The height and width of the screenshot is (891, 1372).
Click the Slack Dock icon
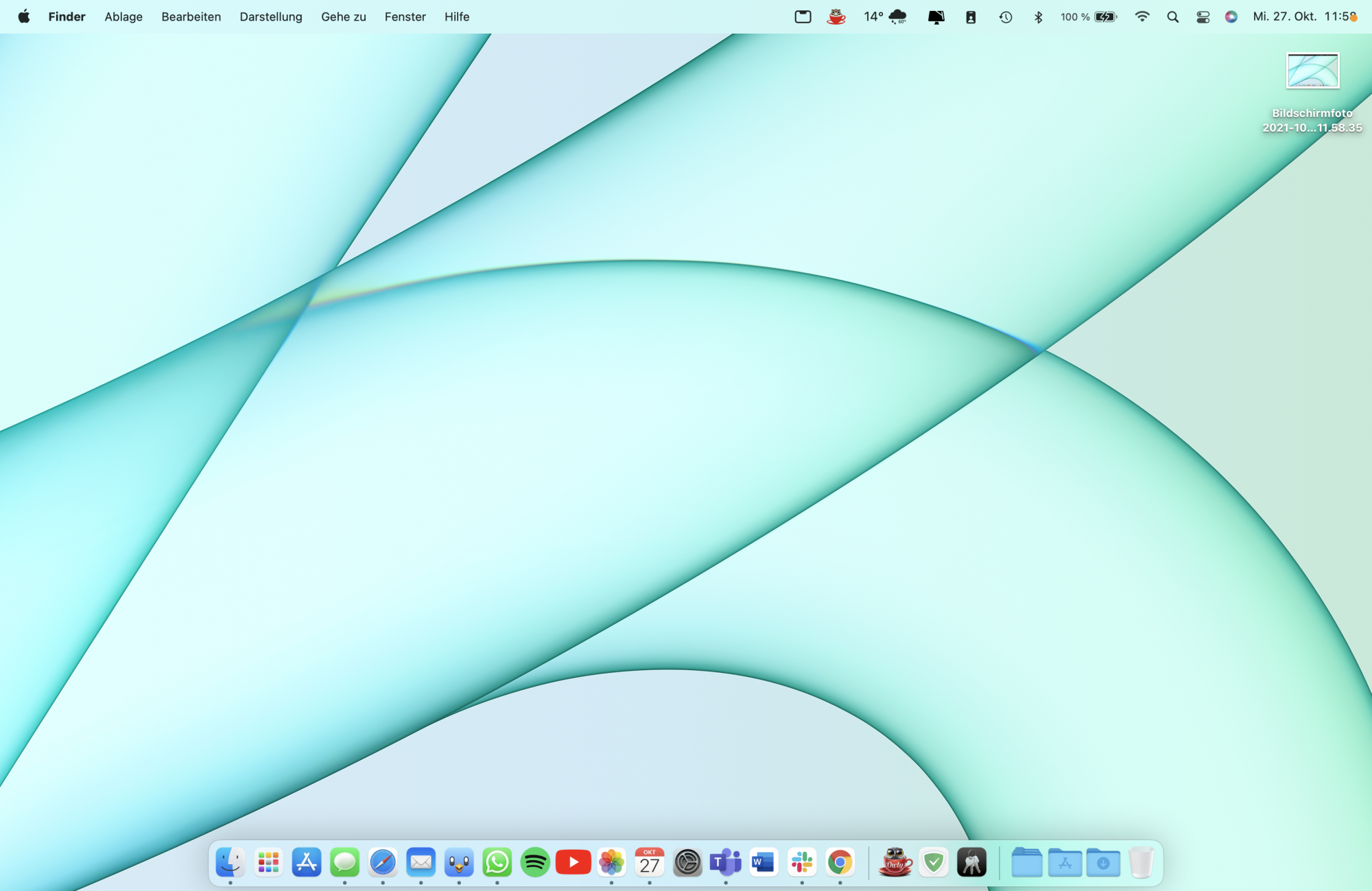coord(801,862)
